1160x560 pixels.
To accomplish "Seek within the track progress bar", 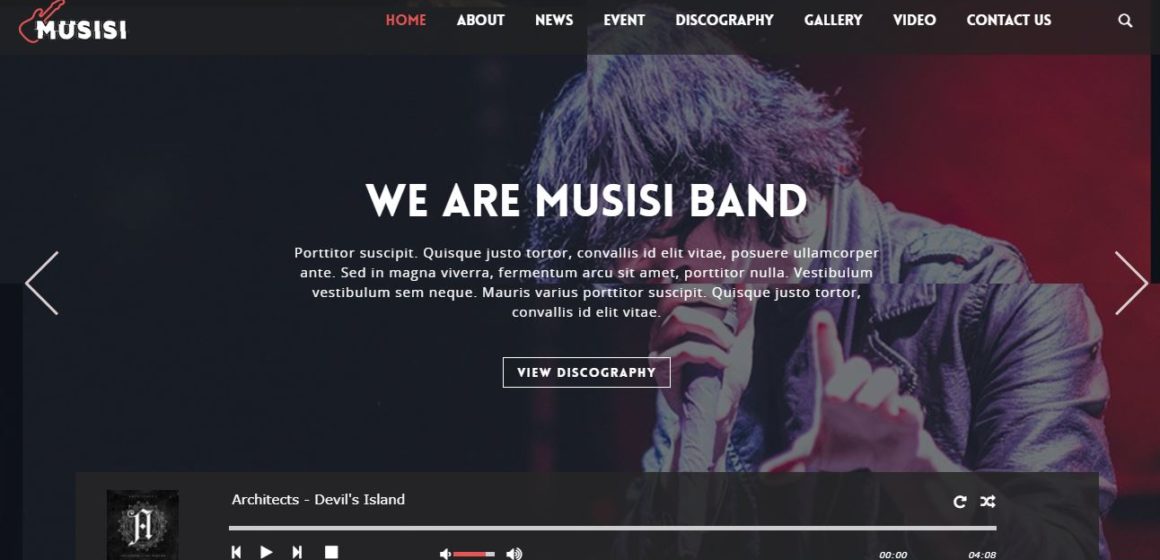I will point(612,528).
